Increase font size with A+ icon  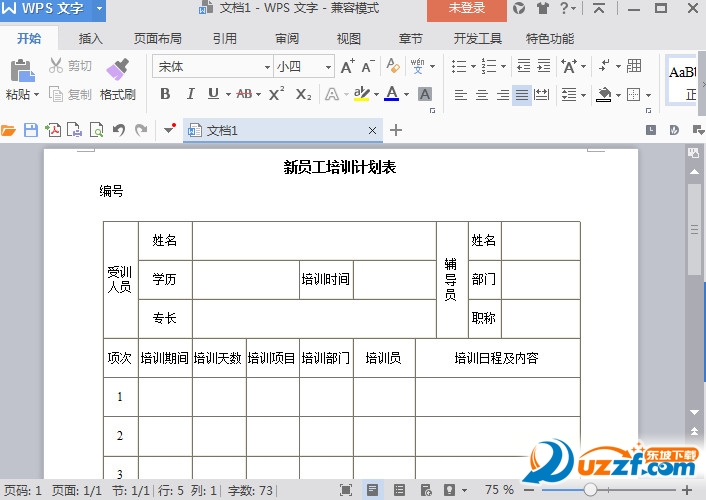[x=347, y=66]
